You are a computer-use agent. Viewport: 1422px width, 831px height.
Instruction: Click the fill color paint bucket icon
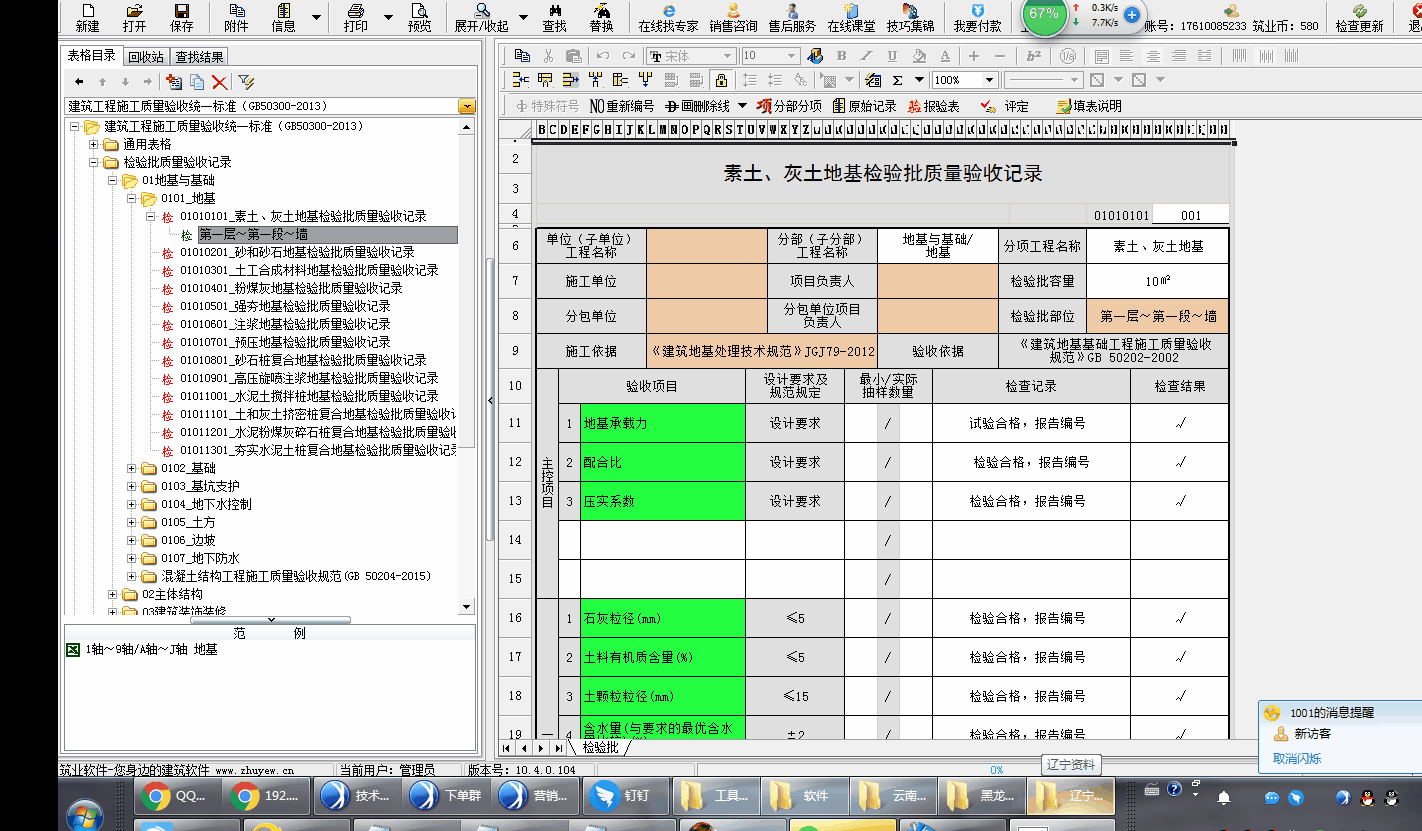click(x=919, y=56)
